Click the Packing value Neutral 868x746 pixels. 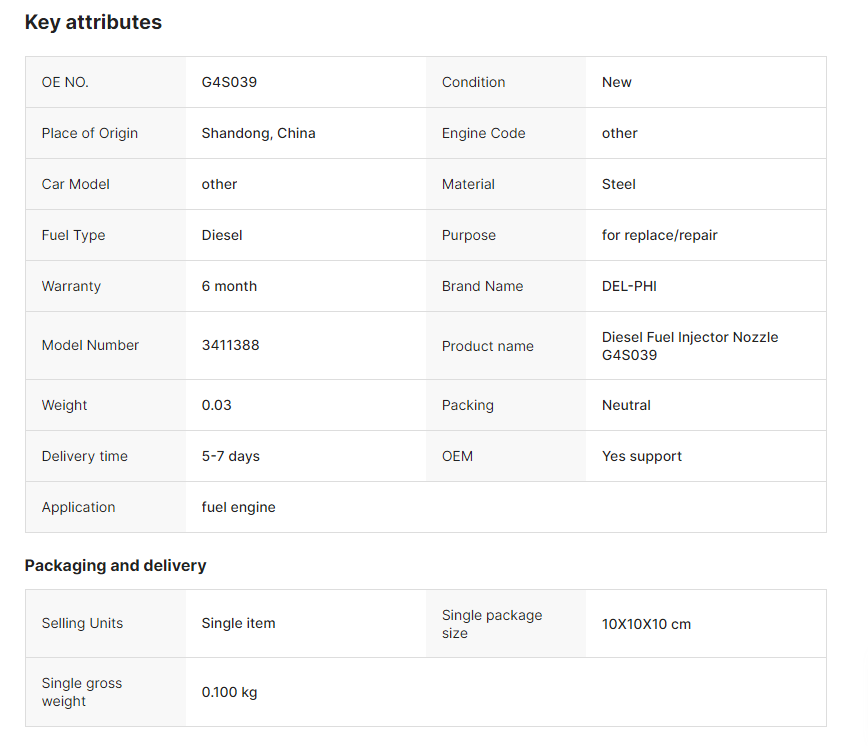point(626,405)
